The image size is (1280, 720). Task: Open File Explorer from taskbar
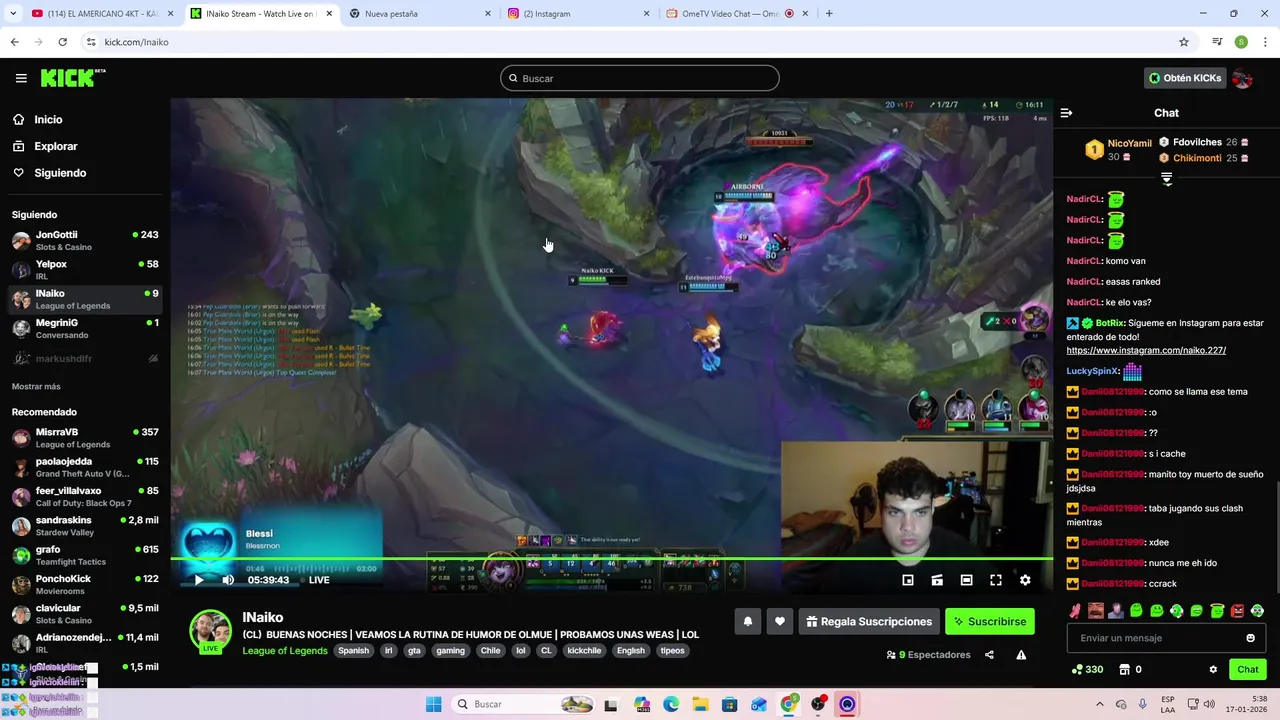700,704
